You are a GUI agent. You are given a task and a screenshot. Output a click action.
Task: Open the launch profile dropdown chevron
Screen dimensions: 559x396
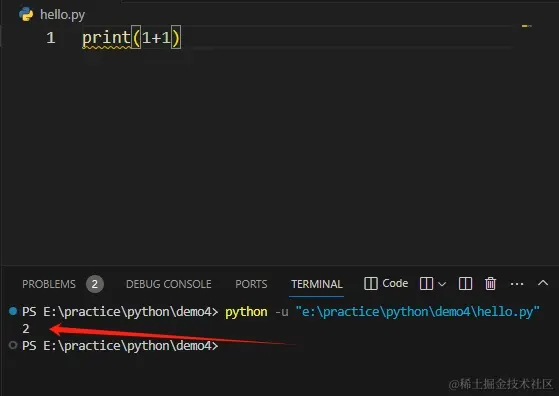coord(442,284)
